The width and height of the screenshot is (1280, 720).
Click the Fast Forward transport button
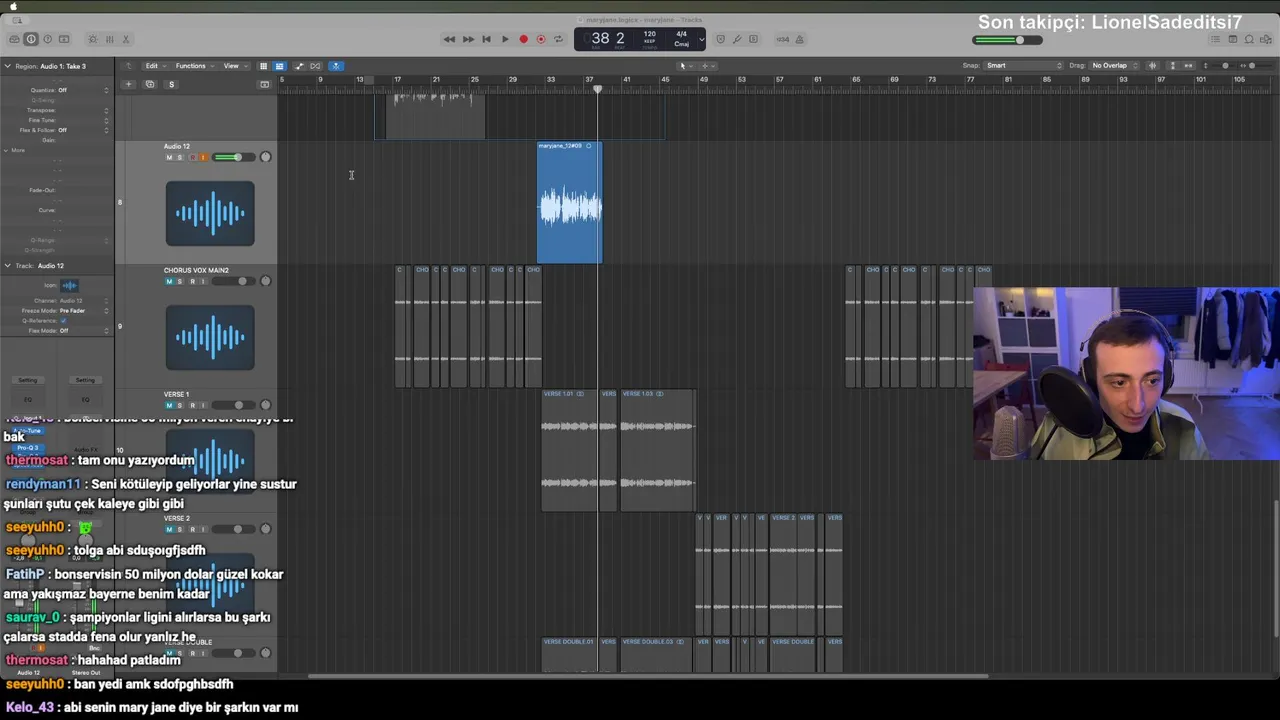(x=468, y=39)
